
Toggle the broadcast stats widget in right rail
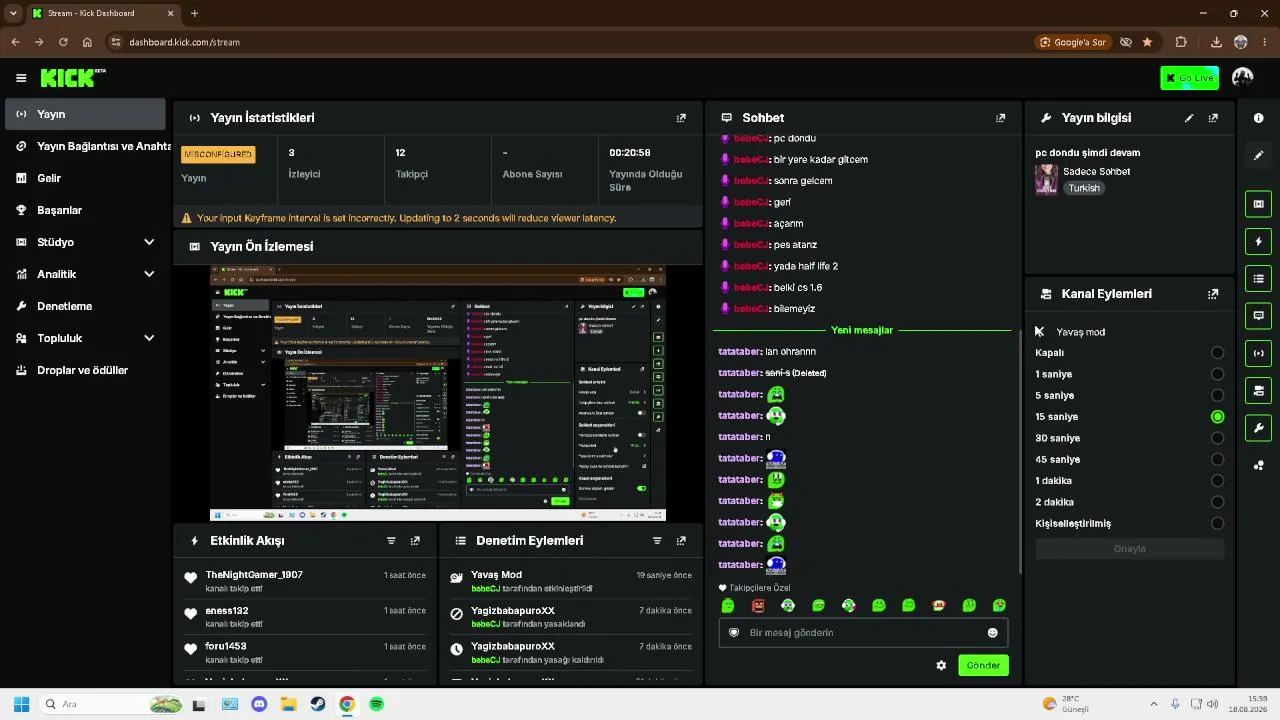pos(1258,353)
